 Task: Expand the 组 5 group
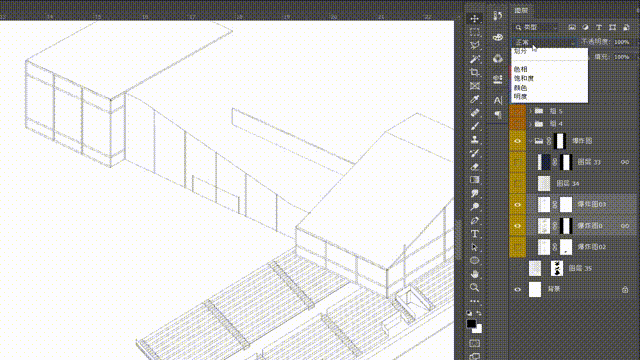click(530, 111)
